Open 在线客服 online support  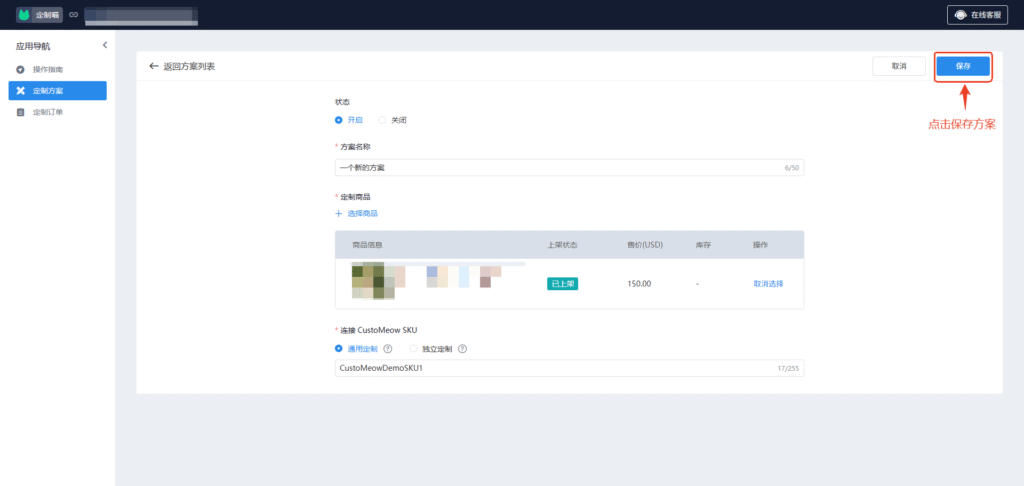[x=977, y=15]
